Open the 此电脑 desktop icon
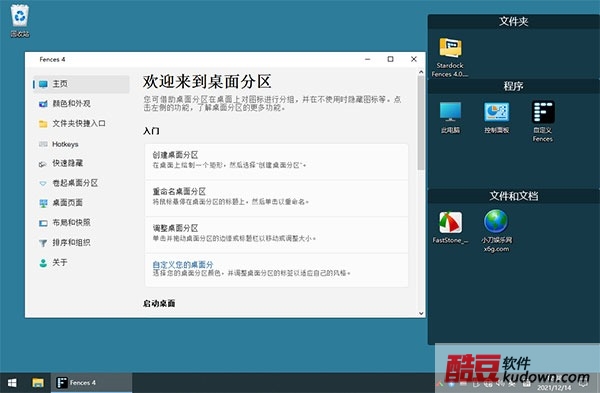Viewport: 600px width, 393px height. click(x=450, y=118)
